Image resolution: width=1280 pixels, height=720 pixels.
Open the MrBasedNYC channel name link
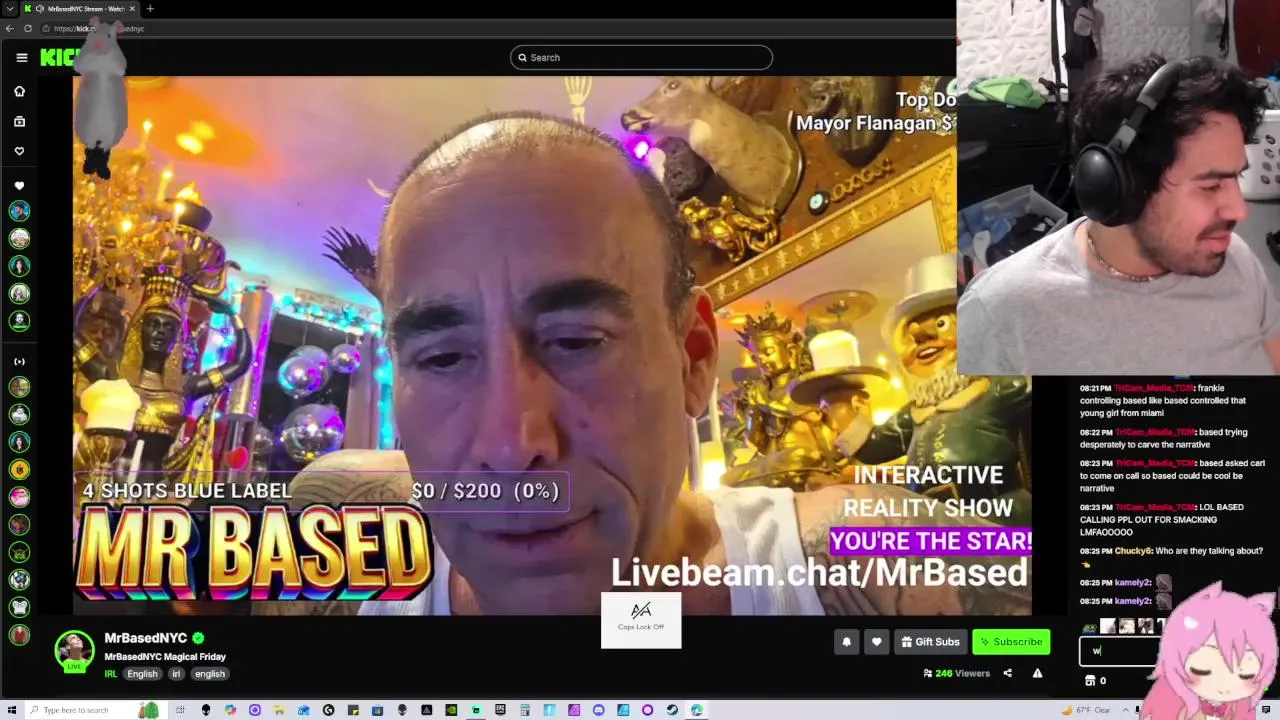pyautogui.click(x=146, y=638)
